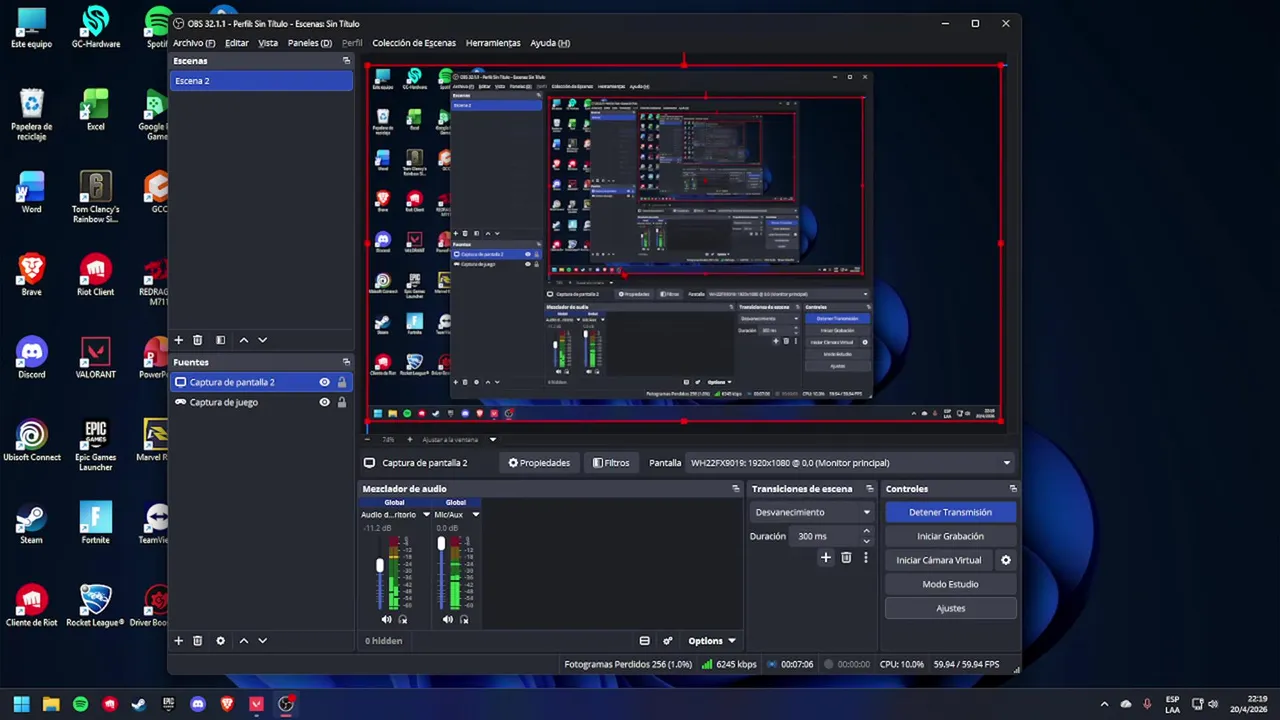Screen dimensions: 1280x720
Task: Zoom in the preview with plus icon
Action: (411, 439)
